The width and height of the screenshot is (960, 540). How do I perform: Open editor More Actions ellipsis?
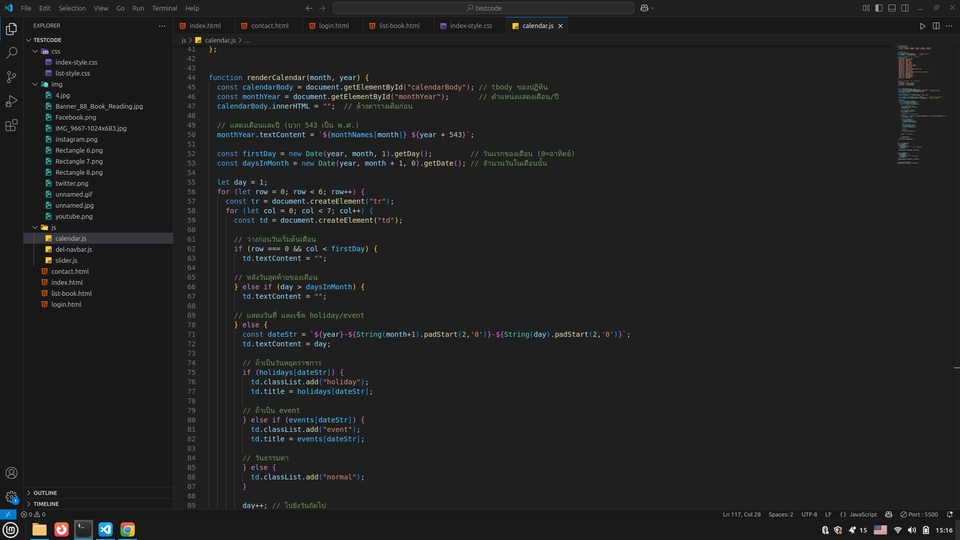tap(949, 26)
